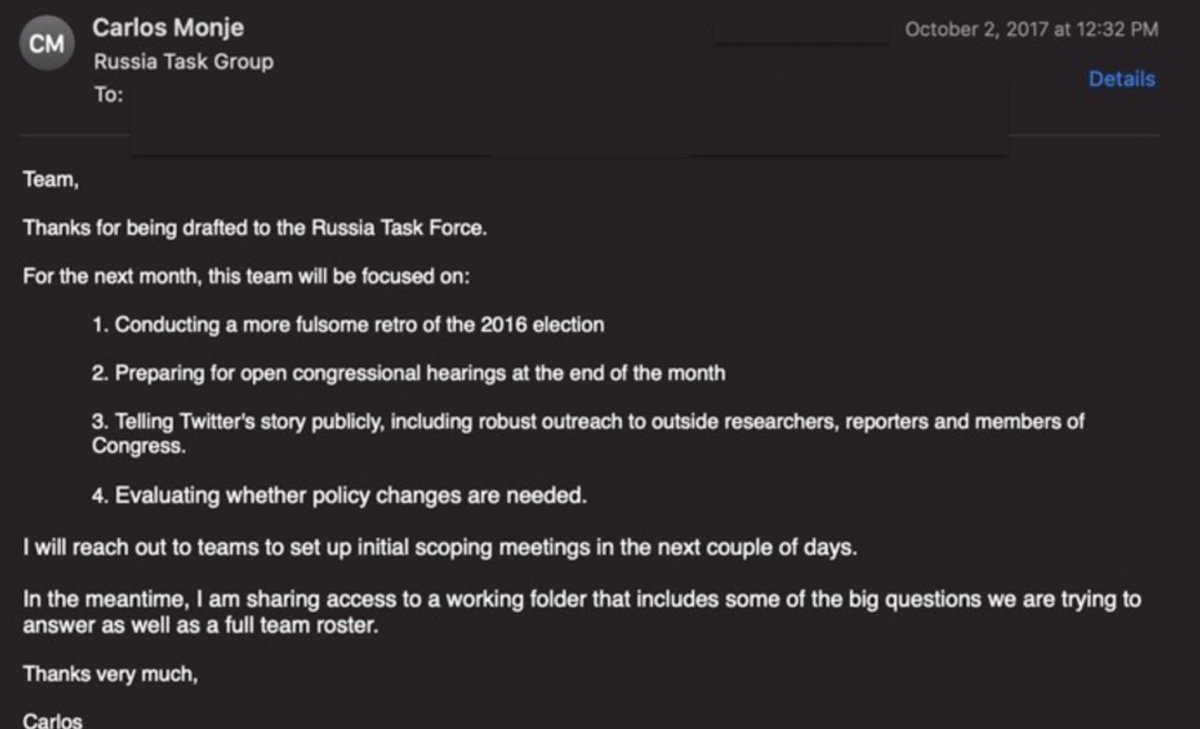Click the To: recipient label
The height and width of the screenshot is (729, 1200).
(108, 94)
